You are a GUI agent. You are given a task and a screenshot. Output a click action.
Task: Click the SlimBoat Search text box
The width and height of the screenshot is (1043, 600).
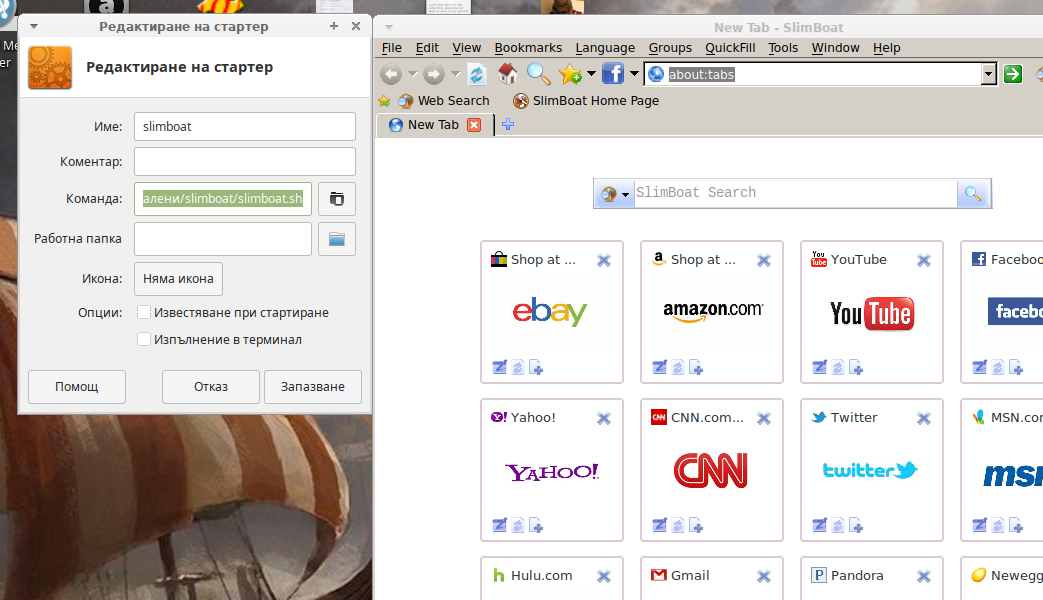point(796,193)
